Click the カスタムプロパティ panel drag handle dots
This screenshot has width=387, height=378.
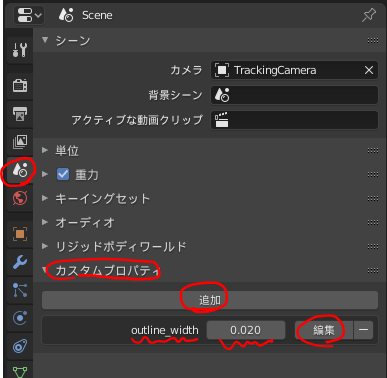[373, 270]
